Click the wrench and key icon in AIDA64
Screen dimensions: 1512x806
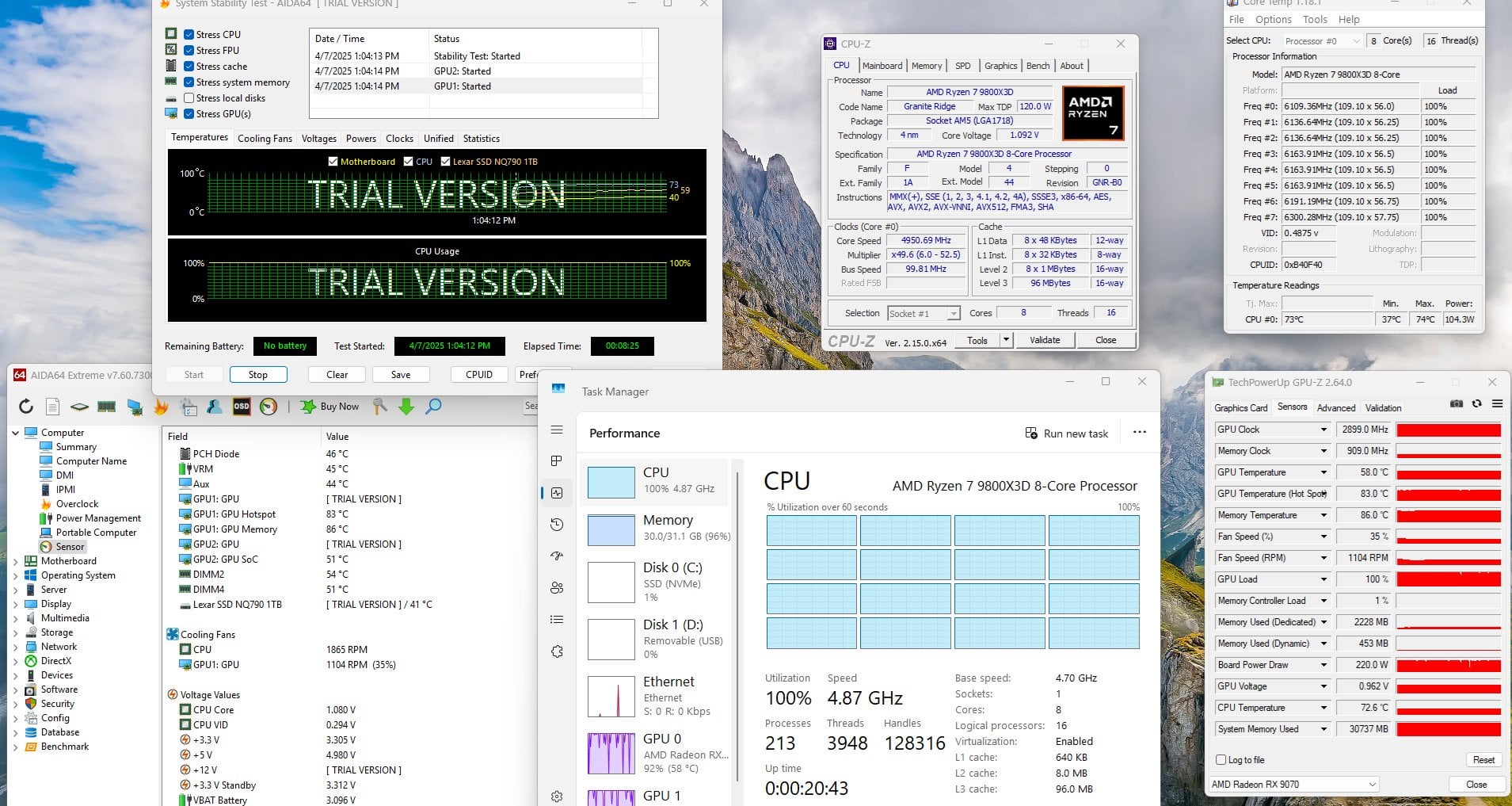click(380, 407)
